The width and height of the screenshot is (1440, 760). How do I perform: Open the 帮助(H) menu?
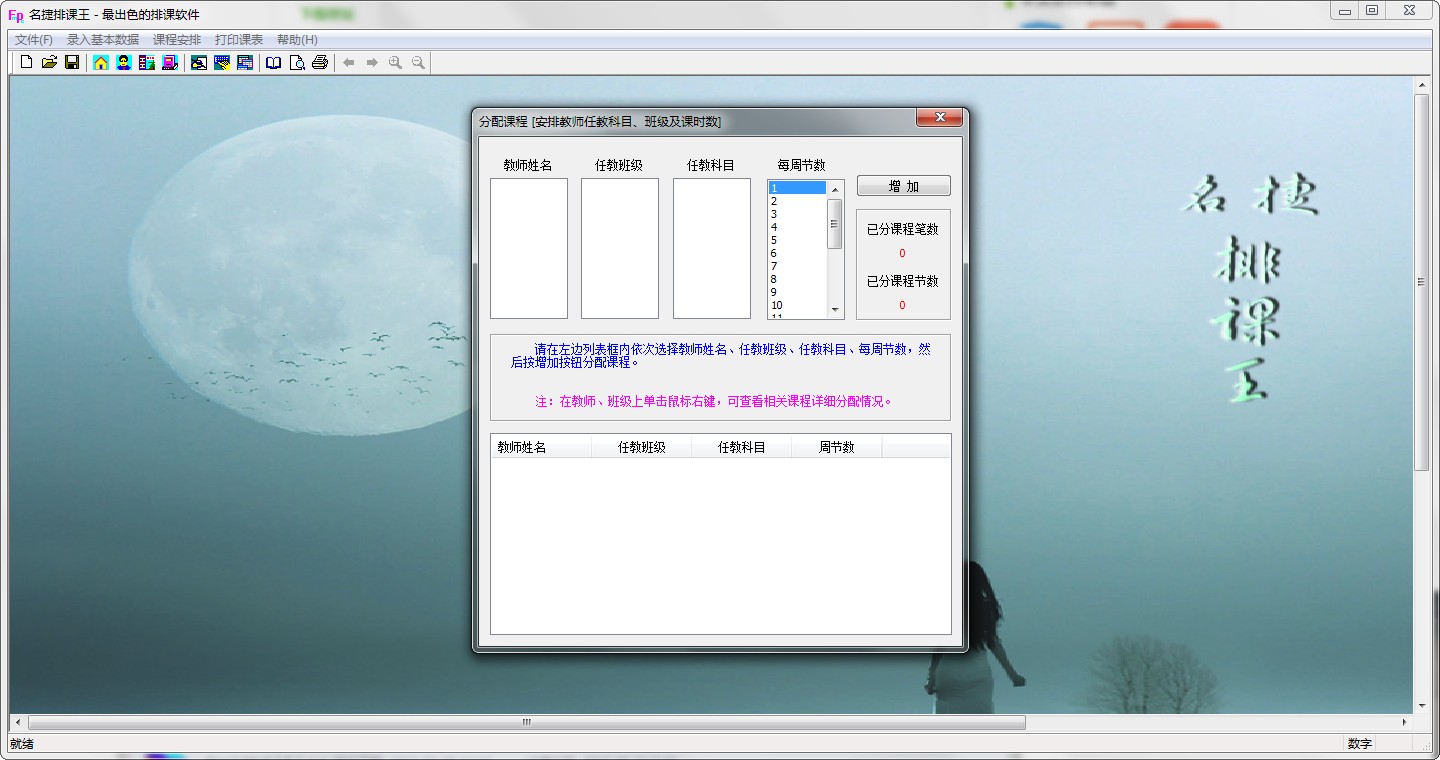click(x=295, y=39)
